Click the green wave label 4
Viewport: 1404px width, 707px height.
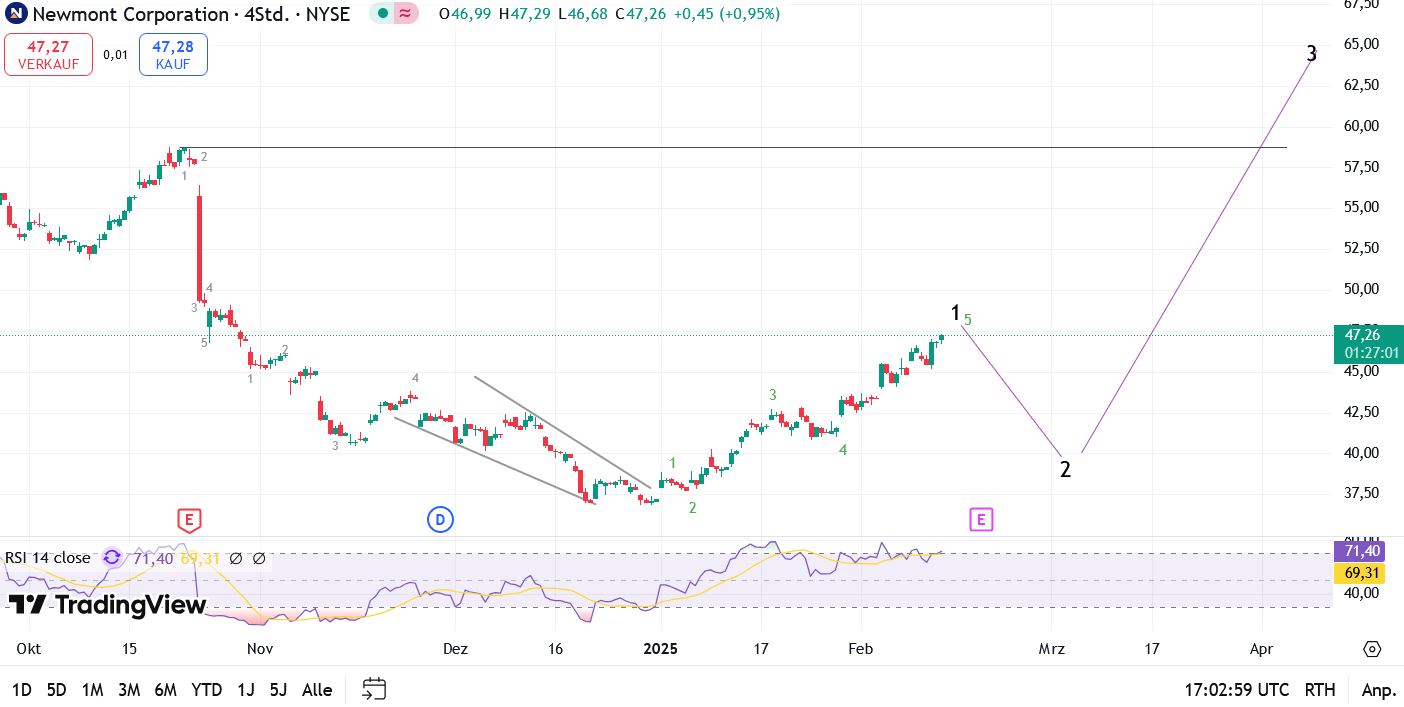click(x=843, y=450)
